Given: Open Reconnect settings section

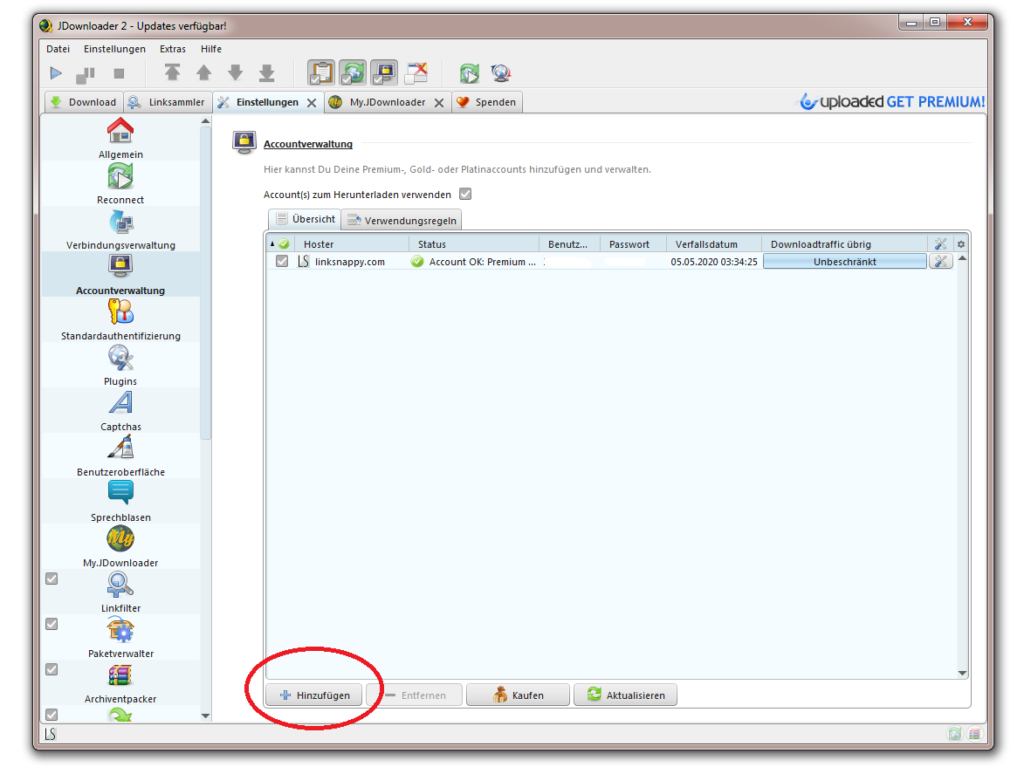Looking at the screenshot, I should tap(120, 184).
